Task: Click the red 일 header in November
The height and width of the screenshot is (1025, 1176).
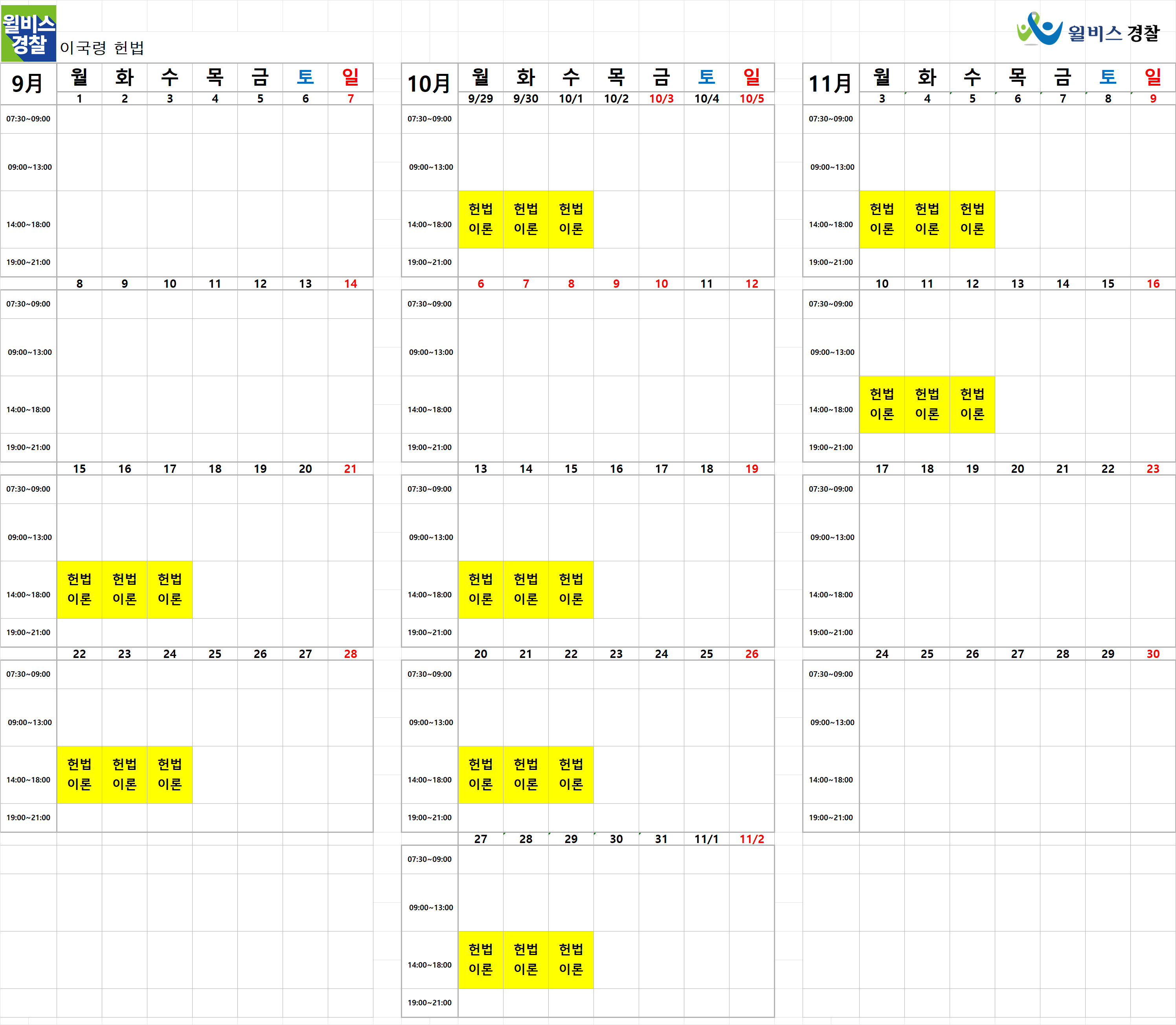Action: 1153,77
